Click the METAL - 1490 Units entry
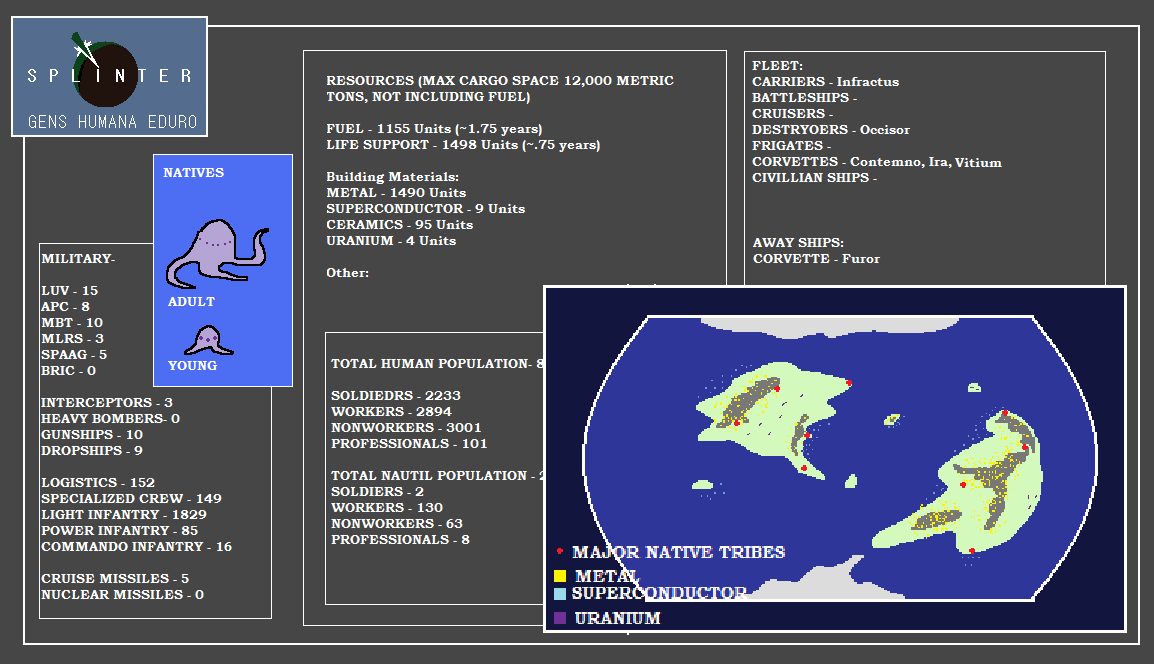 pyautogui.click(x=396, y=193)
